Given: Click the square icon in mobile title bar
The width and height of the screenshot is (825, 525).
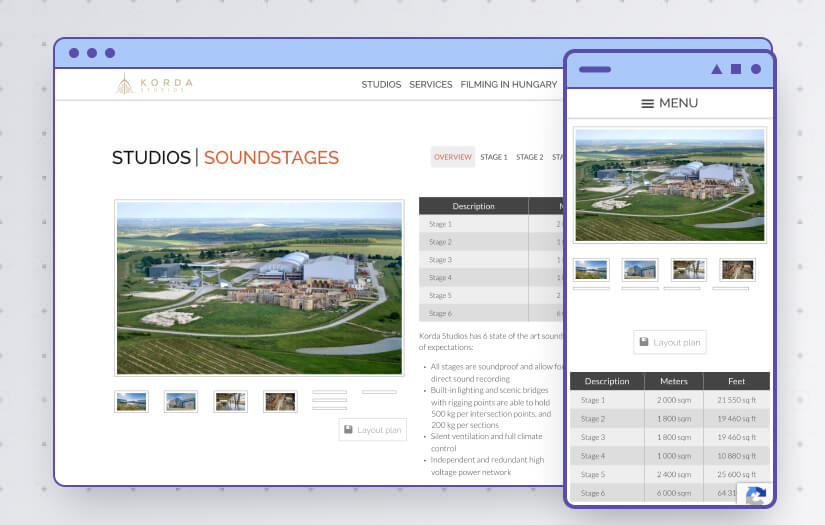Looking at the screenshot, I should tap(736, 69).
